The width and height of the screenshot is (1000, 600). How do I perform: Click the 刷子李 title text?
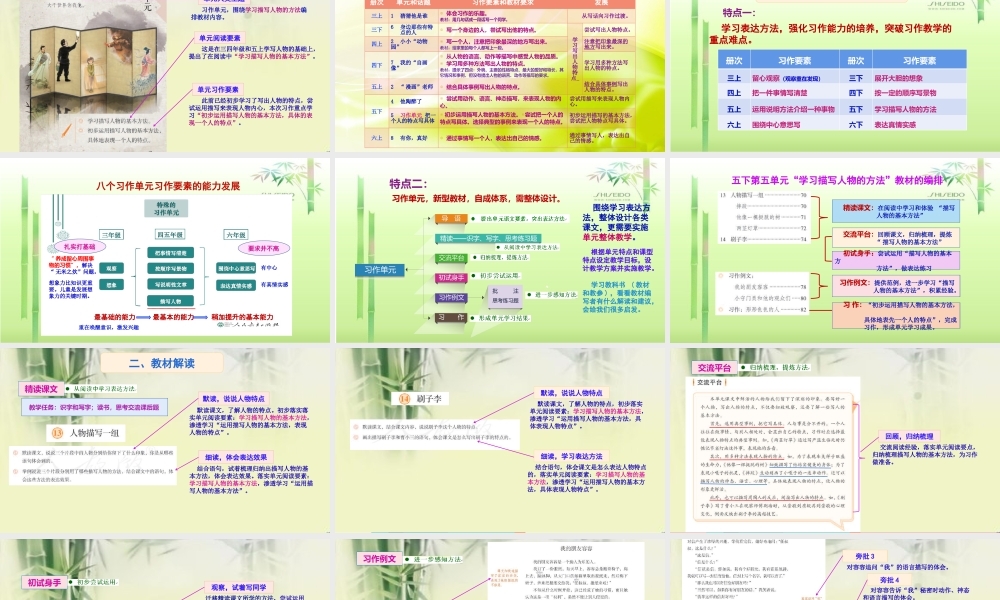pos(429,399)
